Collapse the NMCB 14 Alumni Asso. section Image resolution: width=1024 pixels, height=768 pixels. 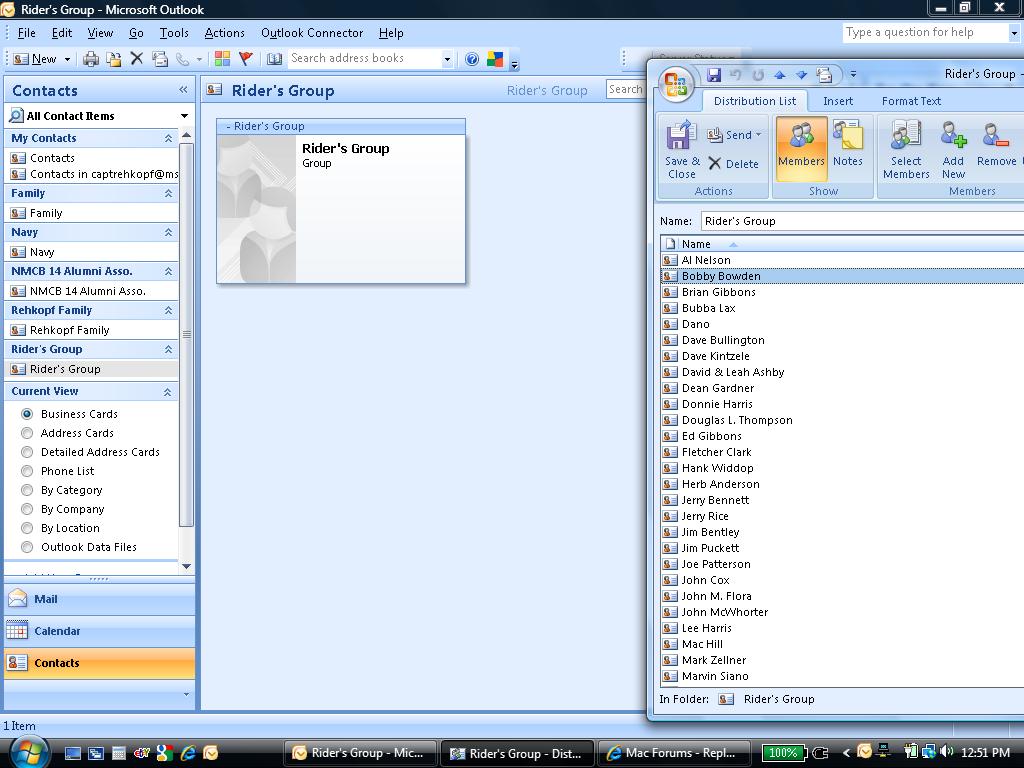pos(168,271)
